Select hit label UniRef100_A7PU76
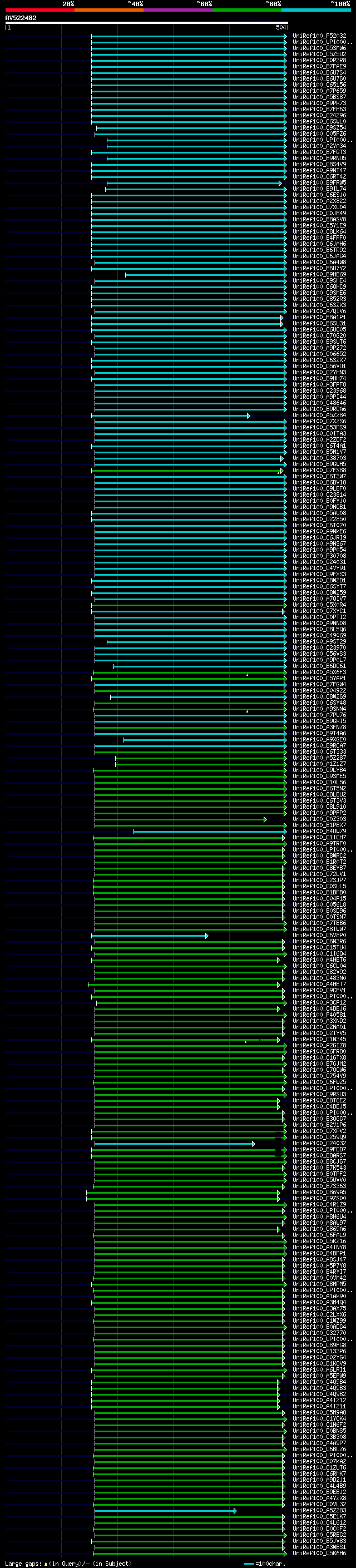Viewport: 356px width, 1568px height. [x=319, y=715]
